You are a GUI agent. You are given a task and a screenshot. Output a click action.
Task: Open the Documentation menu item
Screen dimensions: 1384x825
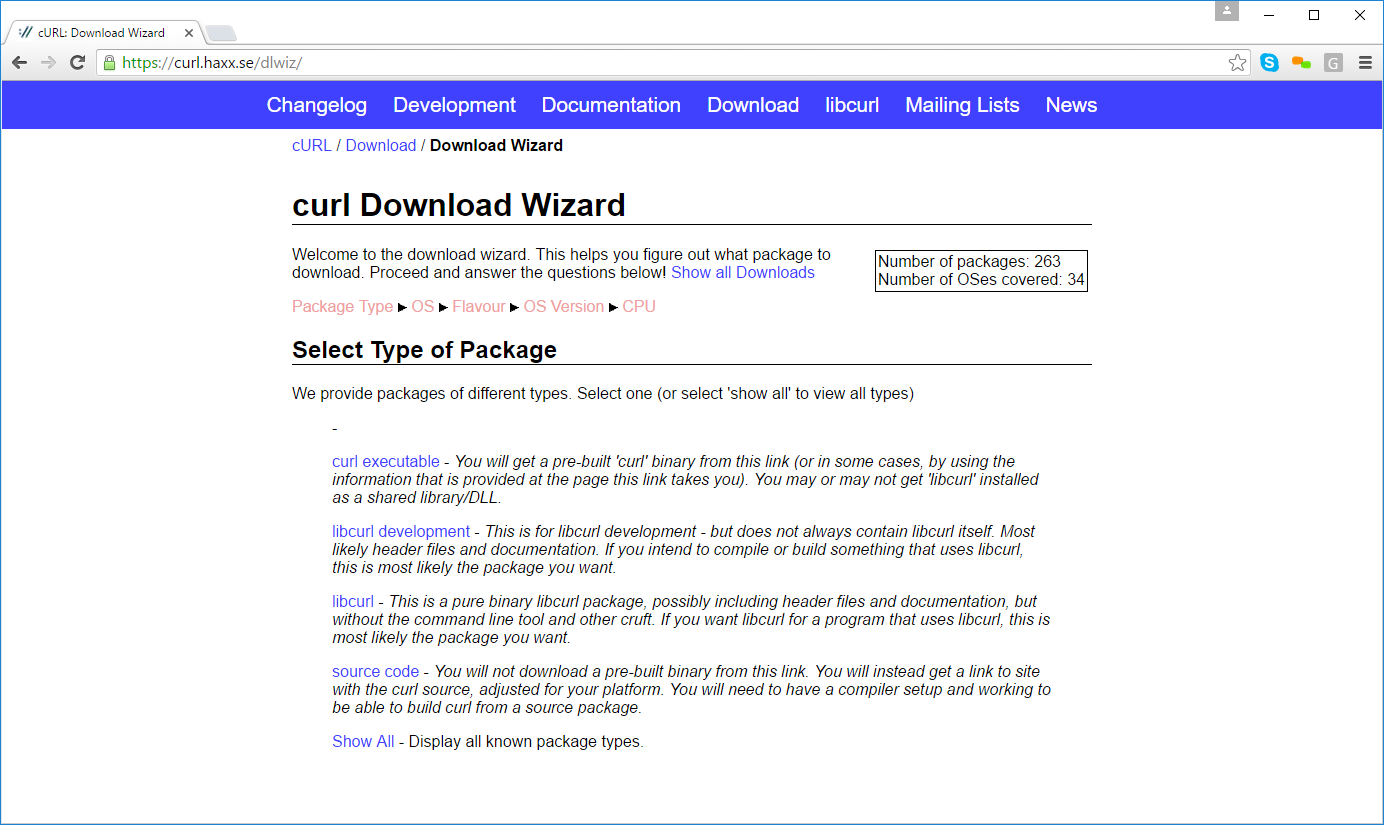pos(611,104)
